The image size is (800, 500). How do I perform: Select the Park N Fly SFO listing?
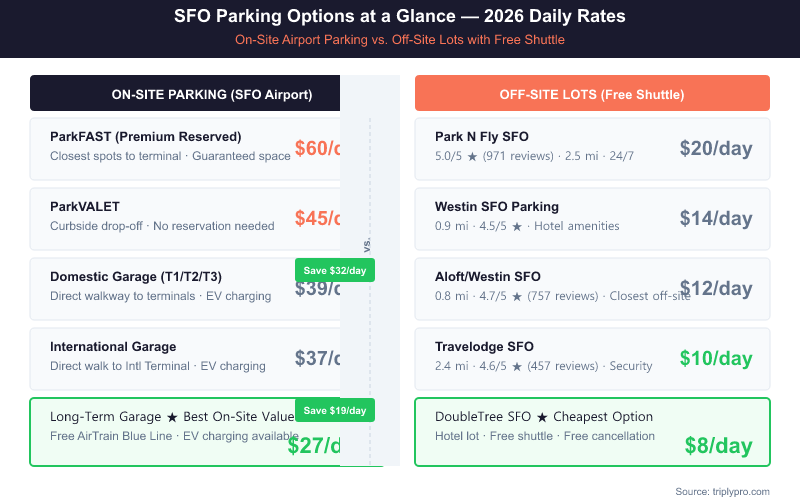coord(540,146)
